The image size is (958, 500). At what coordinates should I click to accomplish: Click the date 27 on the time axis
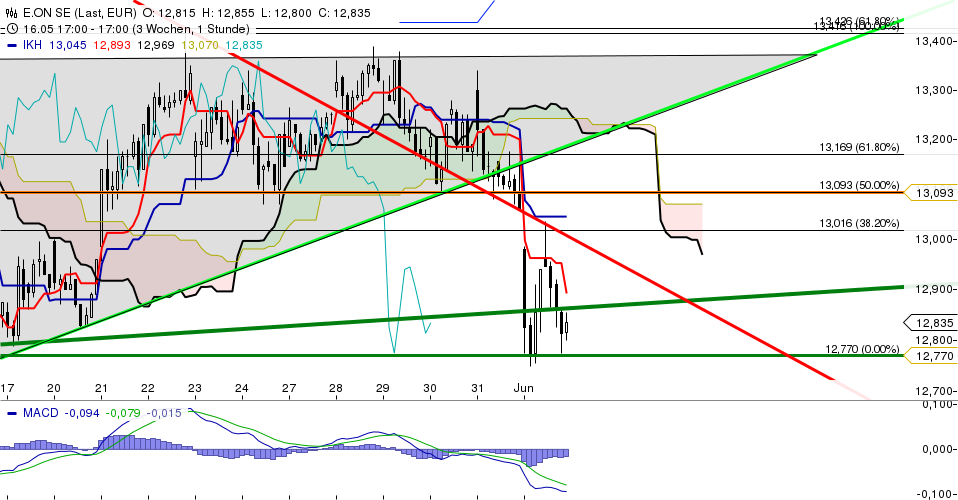coord(289,388)
